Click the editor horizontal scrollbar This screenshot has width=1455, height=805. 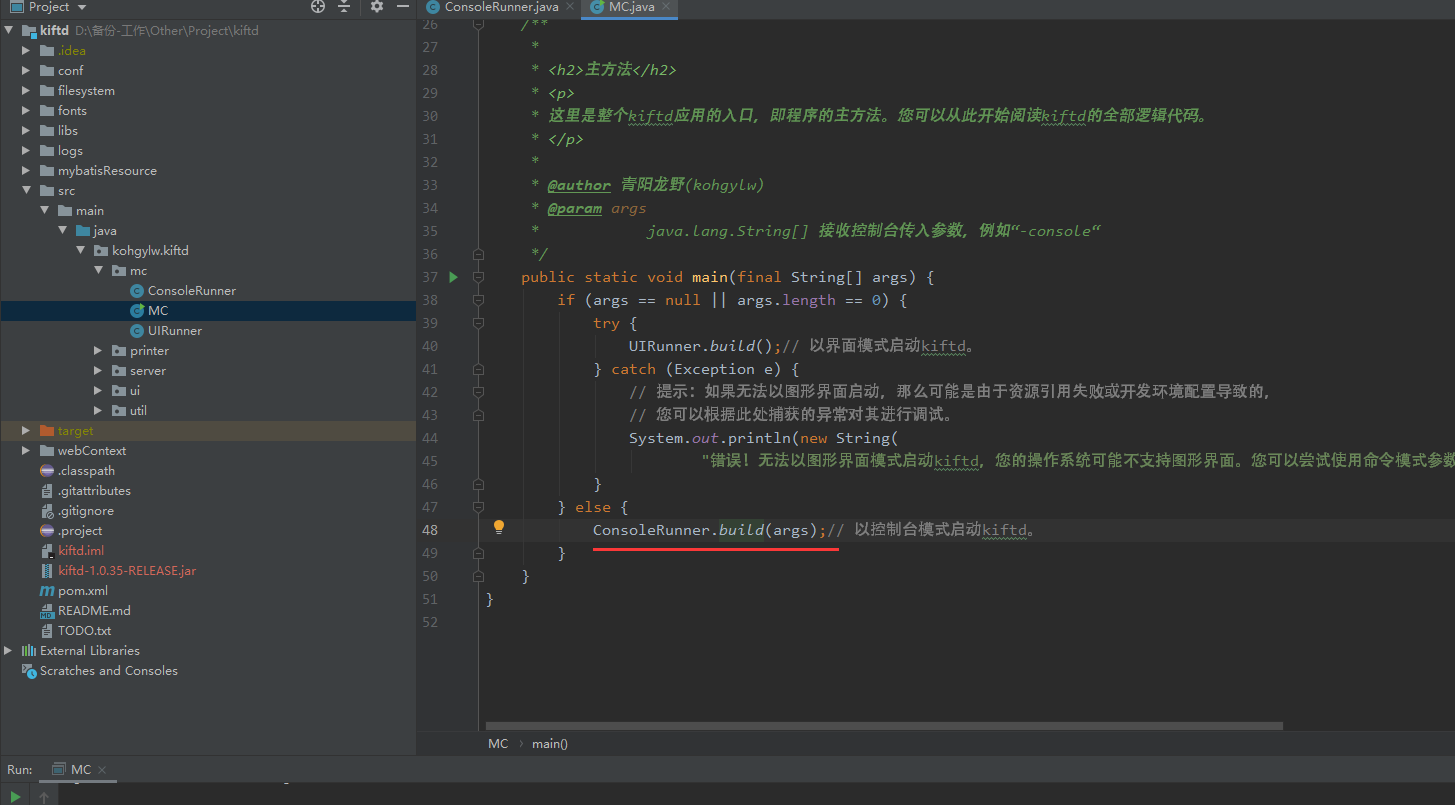pos(884,726)
